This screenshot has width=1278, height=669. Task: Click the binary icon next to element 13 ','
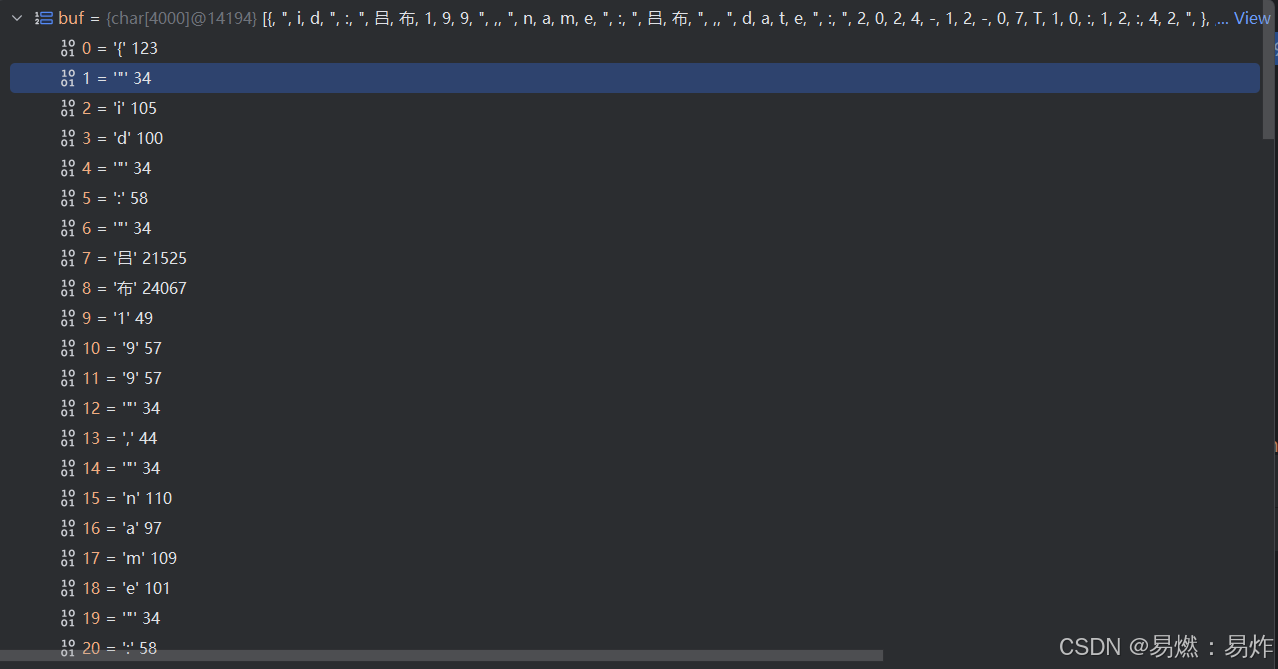click(68, 438)
